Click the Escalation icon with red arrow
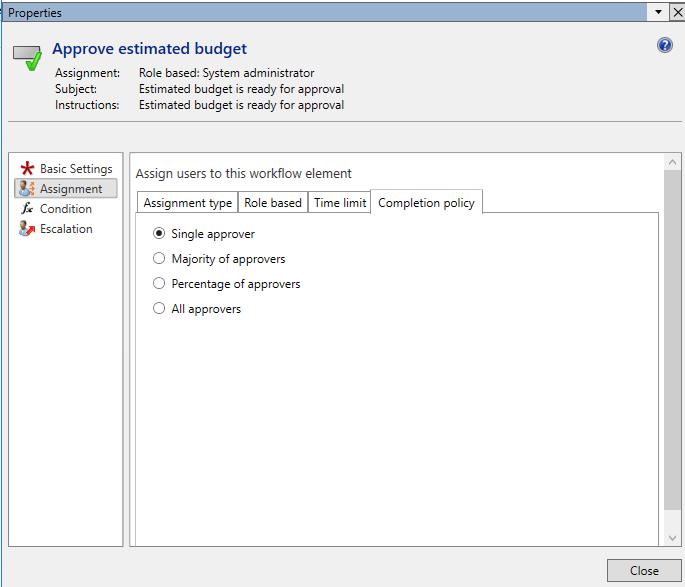Image resolution: width=685 pixels, height=587 pixels. [27, 229]
